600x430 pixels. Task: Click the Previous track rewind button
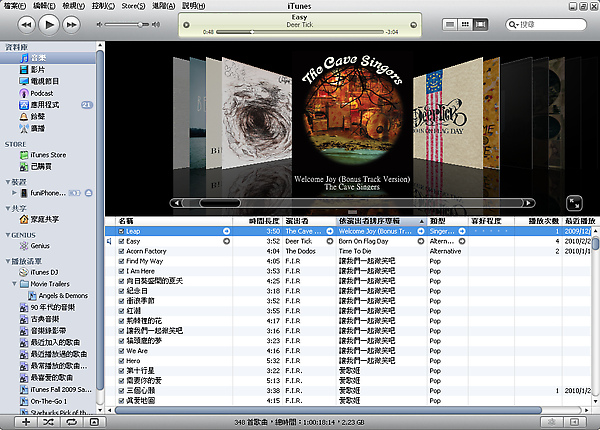(x=26, y=25)
